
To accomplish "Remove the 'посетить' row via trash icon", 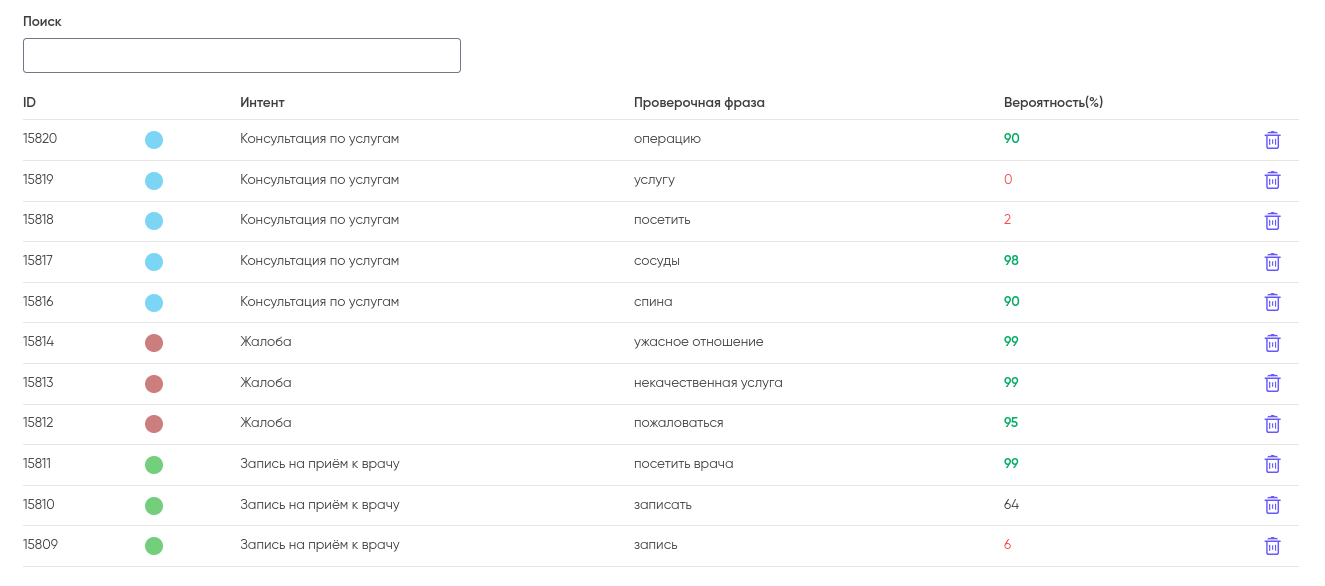I will coord(1272,221).
